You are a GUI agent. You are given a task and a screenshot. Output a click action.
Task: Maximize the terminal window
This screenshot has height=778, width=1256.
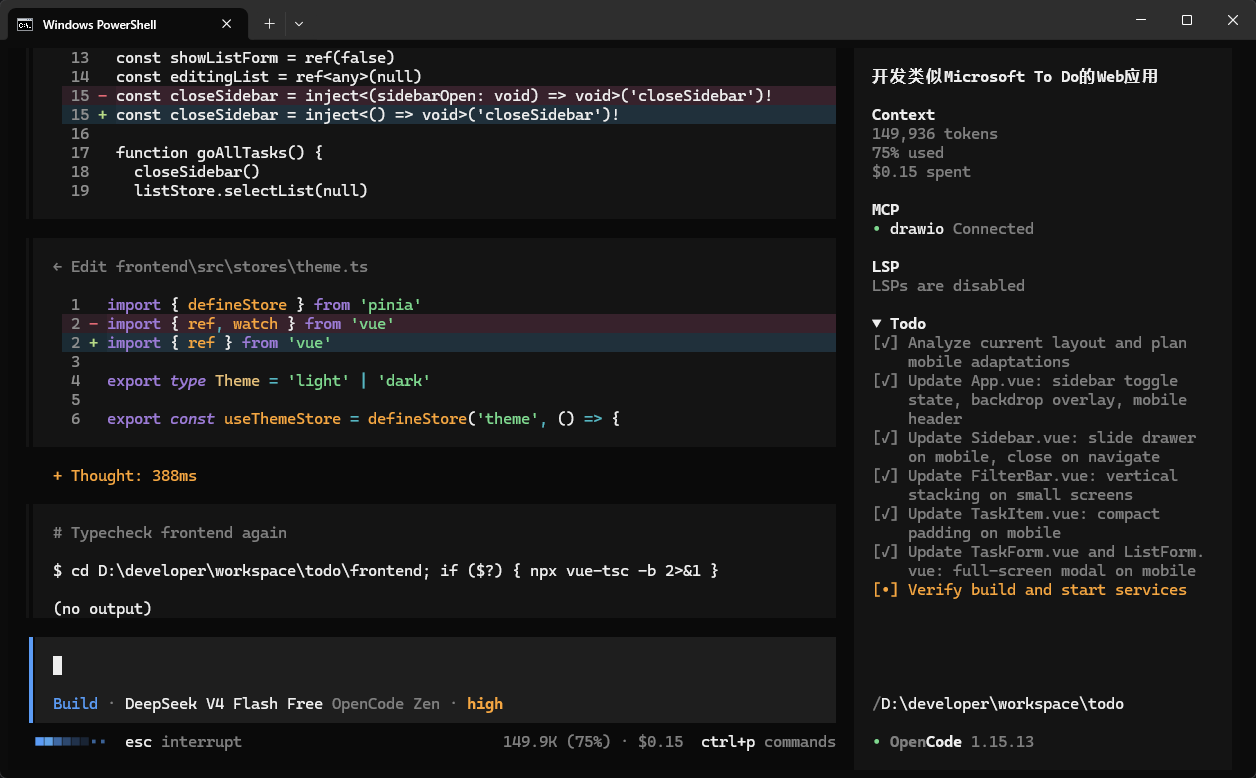click(1187, 20)
